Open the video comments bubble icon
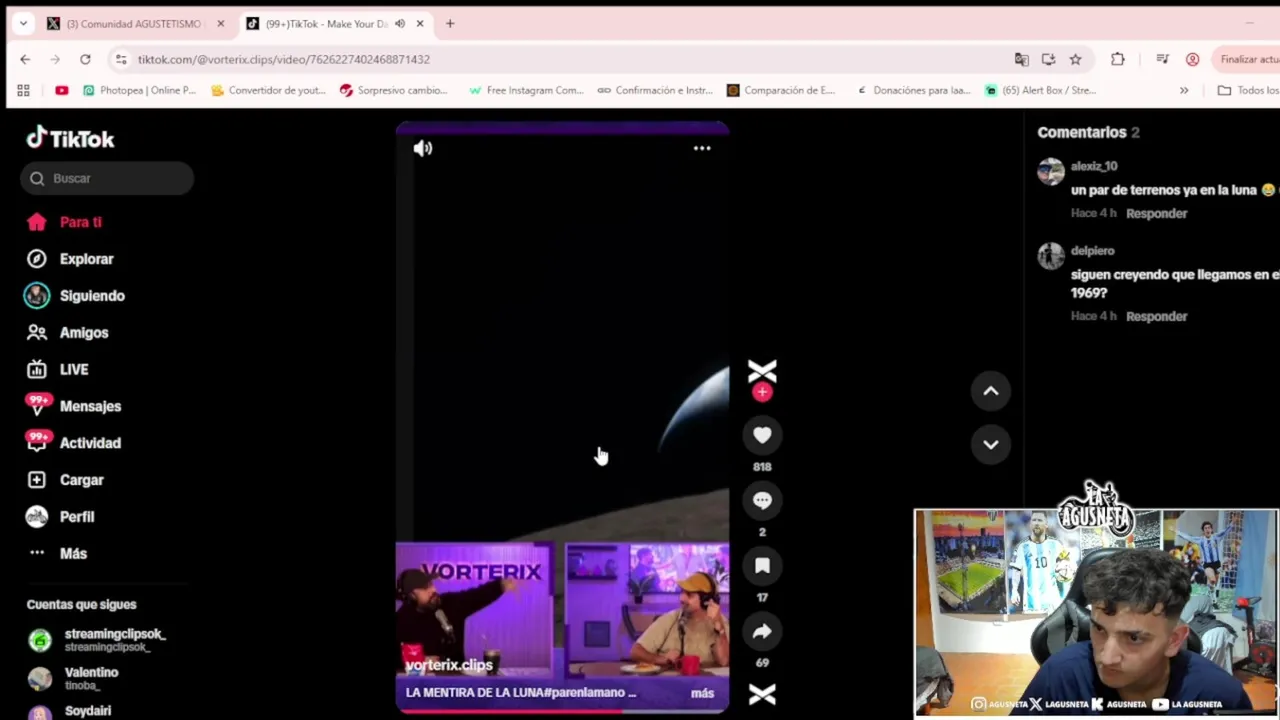Image resolution: width=1280 pixels, height=720 pixels. (762, 500)
